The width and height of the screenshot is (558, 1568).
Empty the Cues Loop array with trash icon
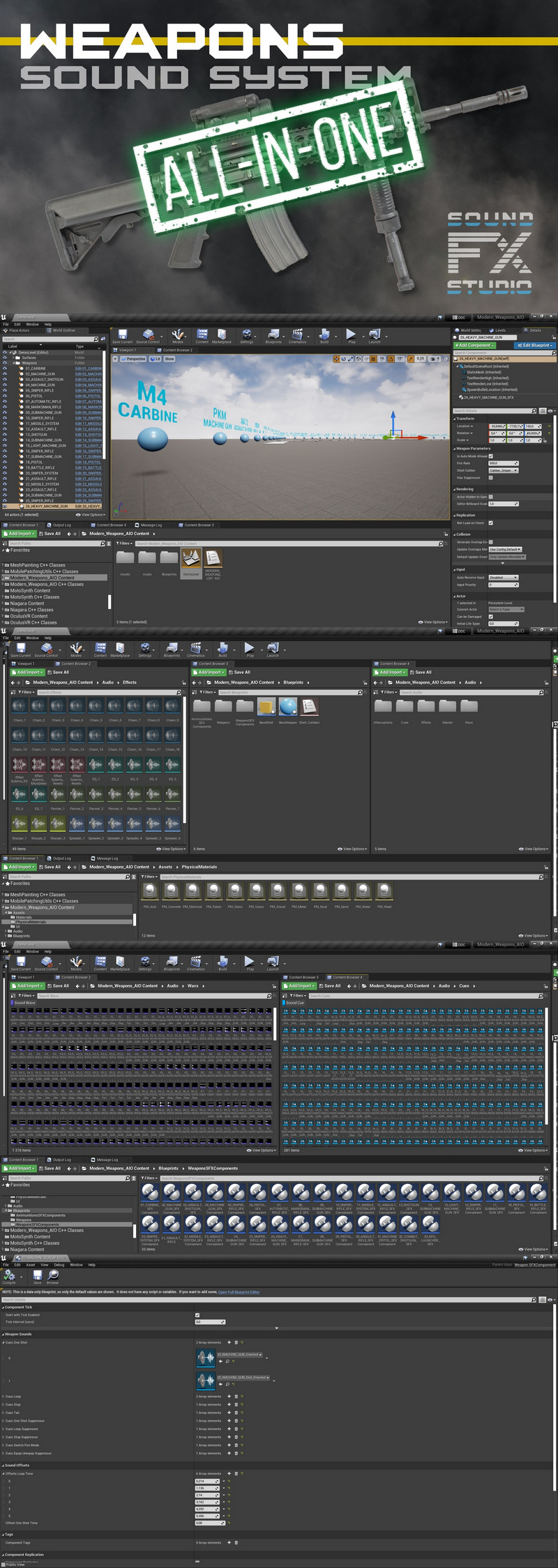[236, 1397]
